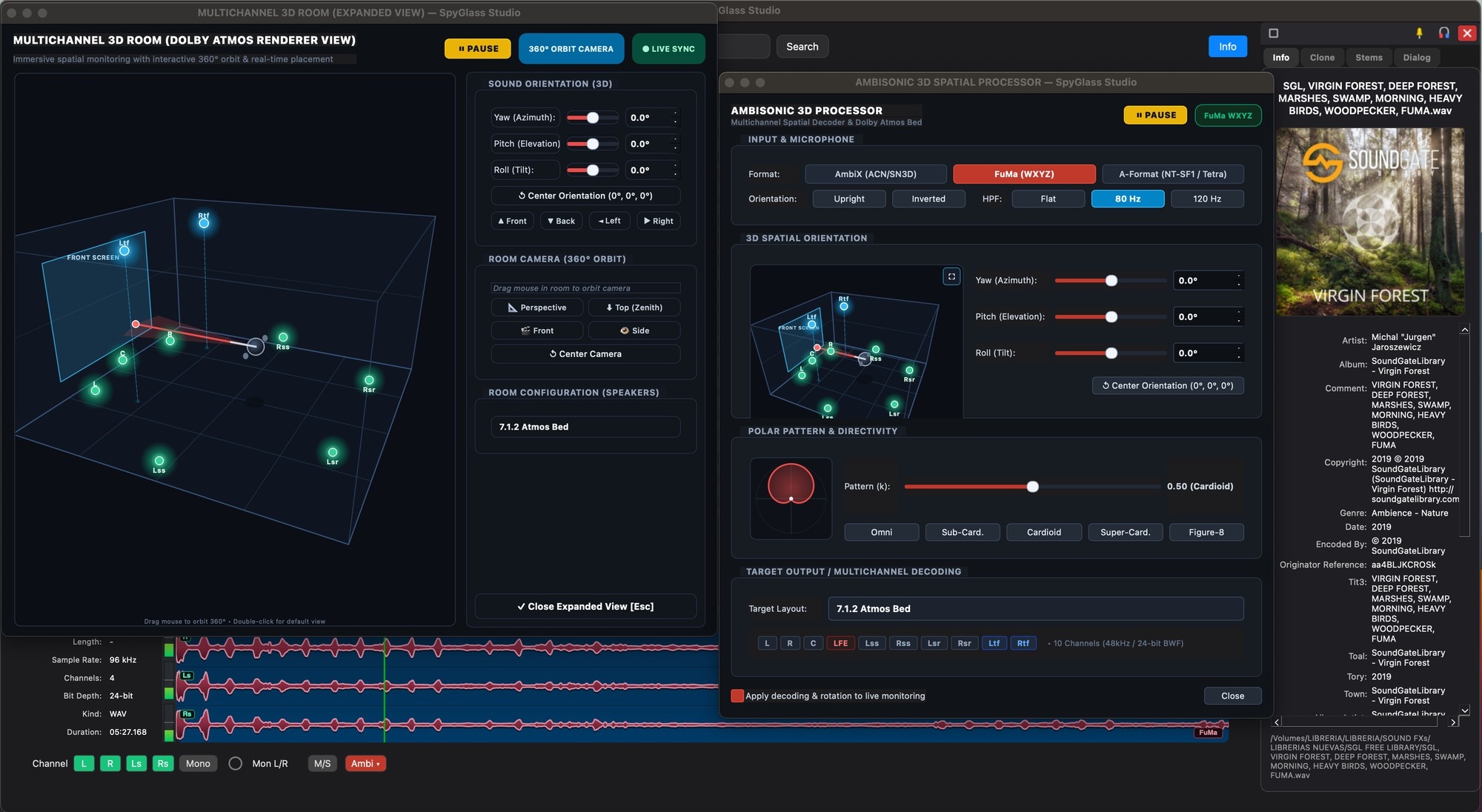Click the 360° Orbit Camera button
Image resolution: width=1482 pixels, height=812 pixels.
pos(571,49)
